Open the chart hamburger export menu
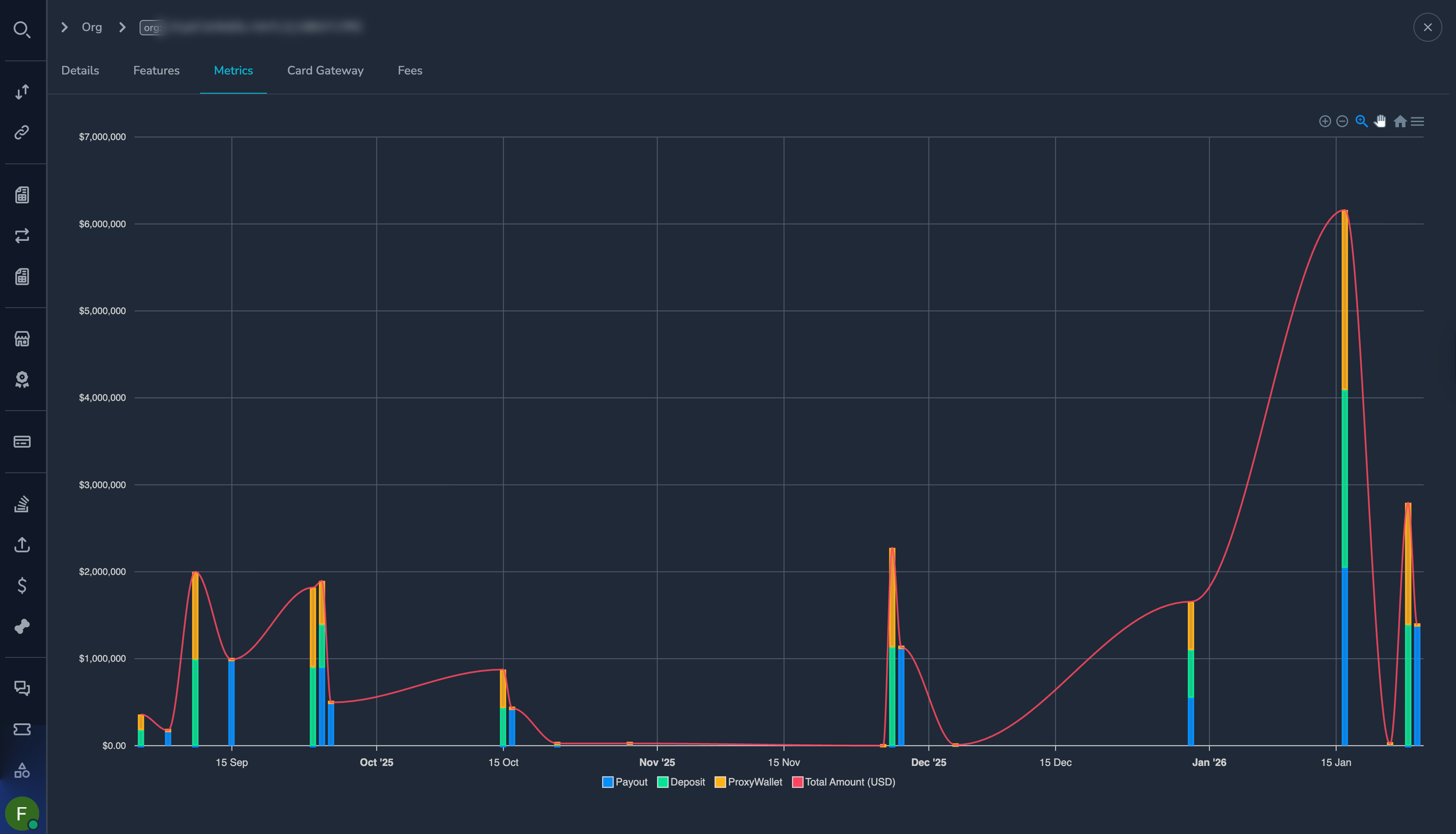 (1418, 121)
